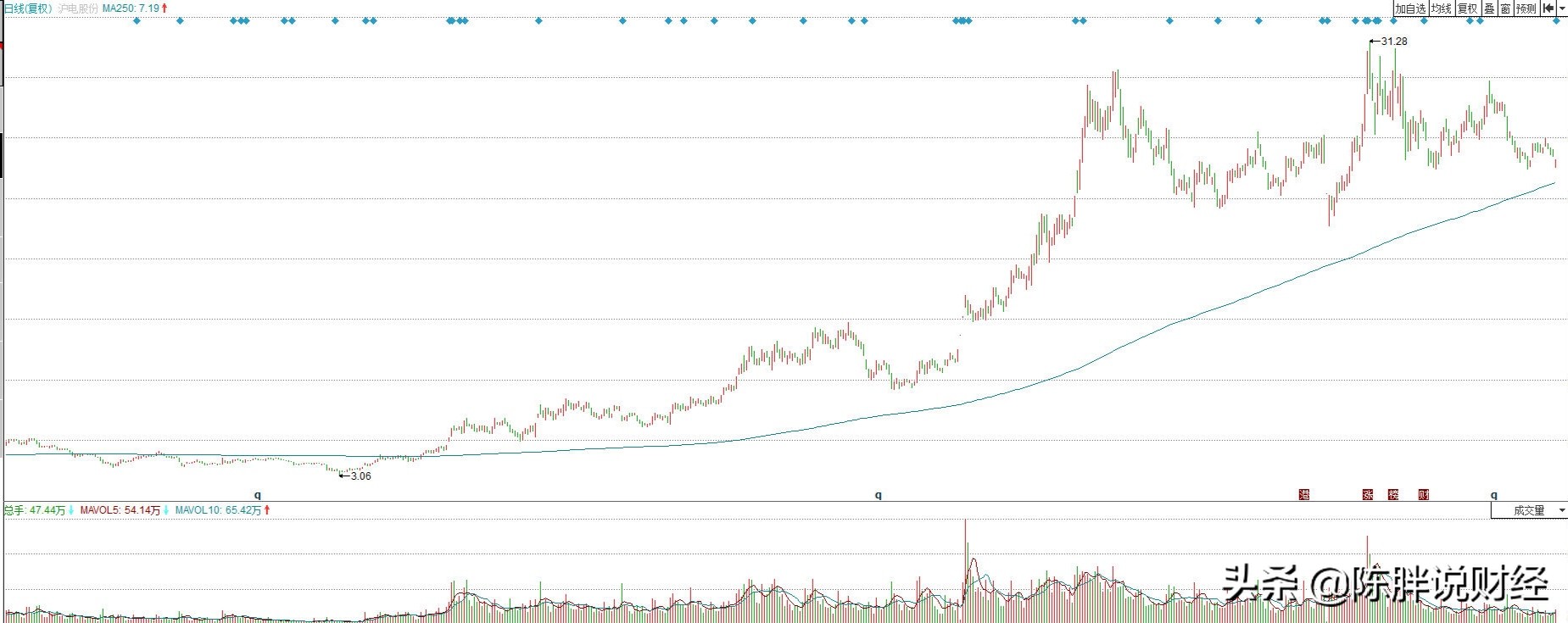Image resolution: width=1568 pixels, height=623 pixels.
Task: Click the 叠 overlay stock button
Action: click(x=1489, y=8)
